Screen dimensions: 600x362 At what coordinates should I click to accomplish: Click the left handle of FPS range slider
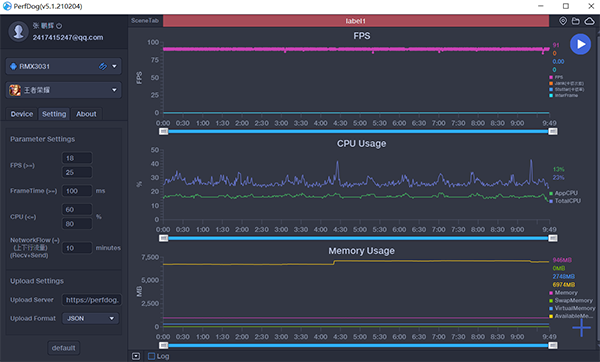163,131
